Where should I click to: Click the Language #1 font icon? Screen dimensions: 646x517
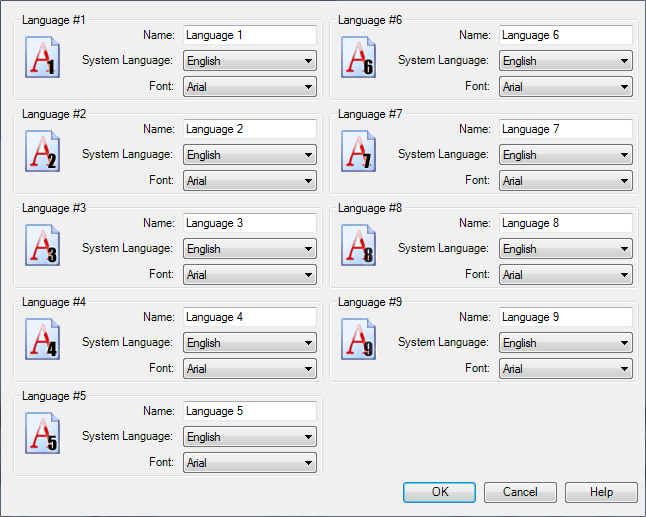(41, 59)
